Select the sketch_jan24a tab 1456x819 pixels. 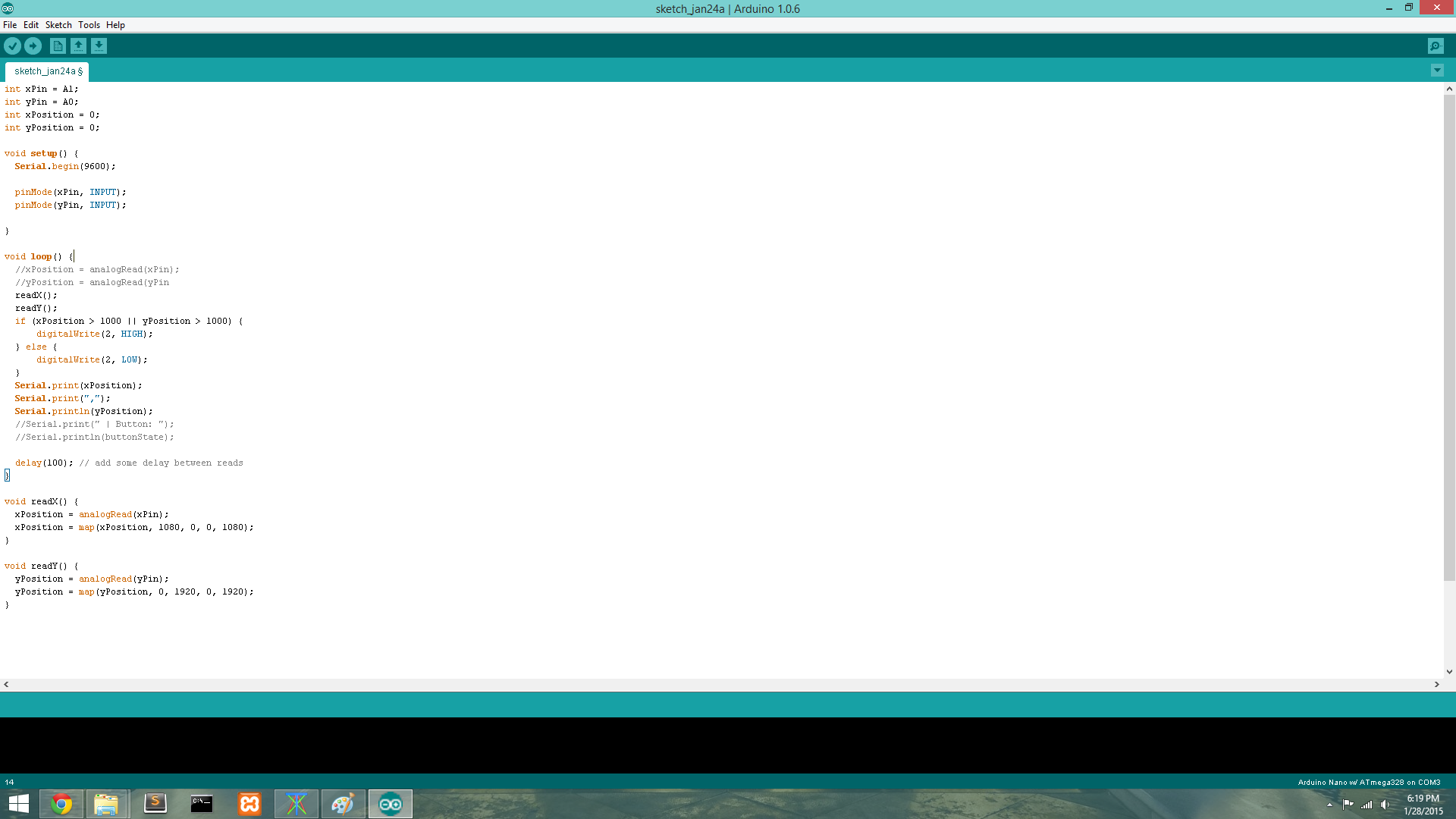tap(47, 71)
